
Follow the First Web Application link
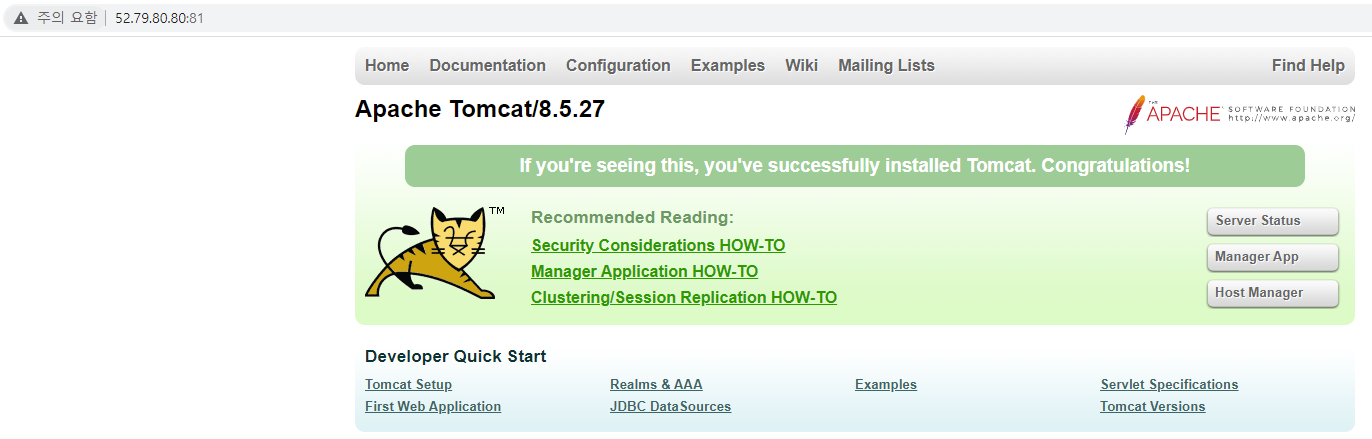(x=433, y=407)
